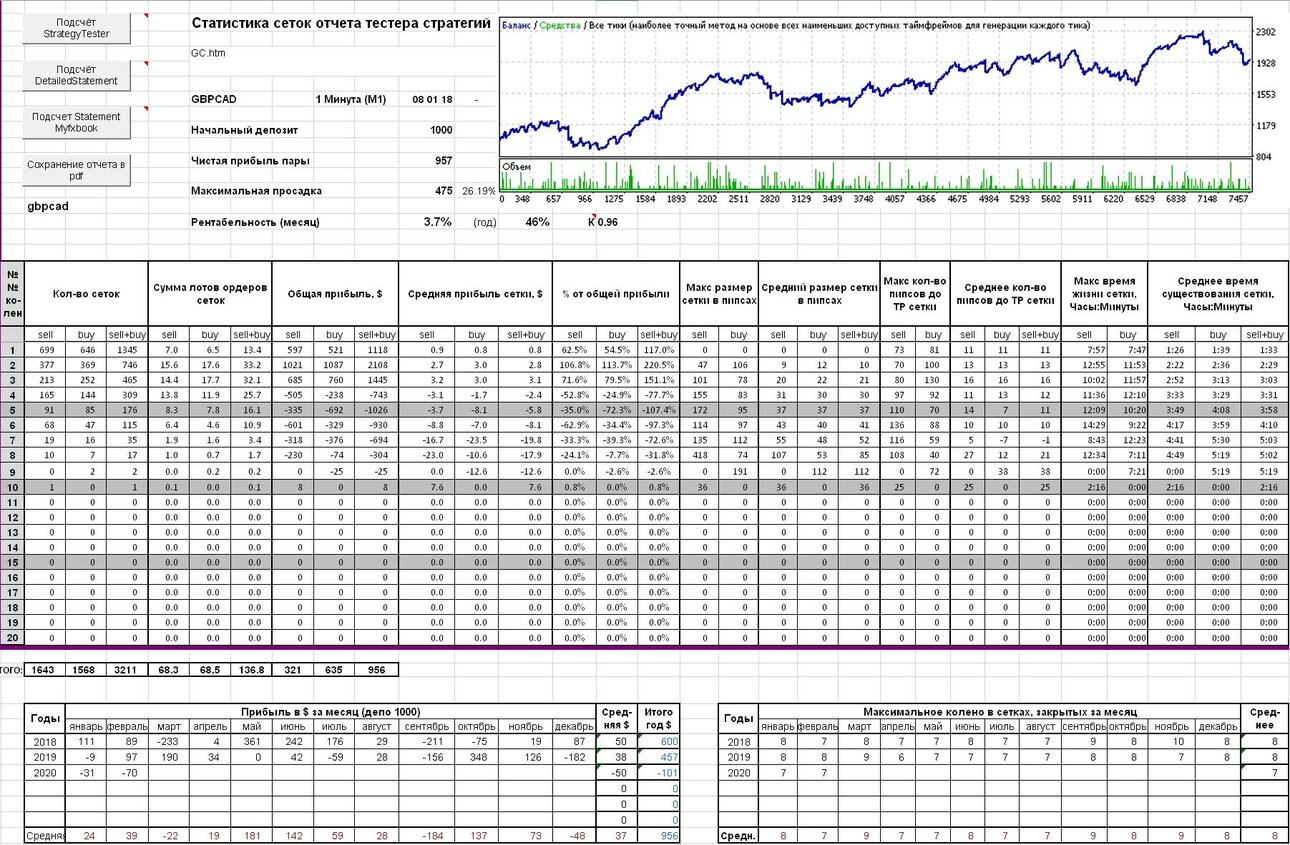Select the GC.htm file name cell
Viewport: 1290px width, 845px height.
[x=206, y=52]
